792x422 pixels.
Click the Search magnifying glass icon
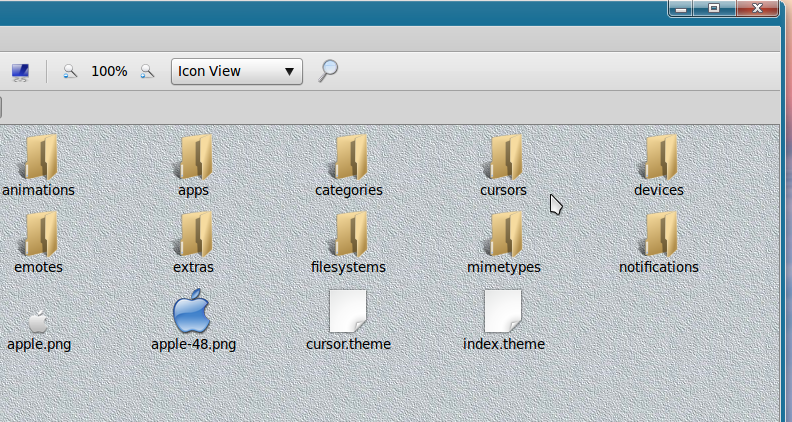point(328,71)
